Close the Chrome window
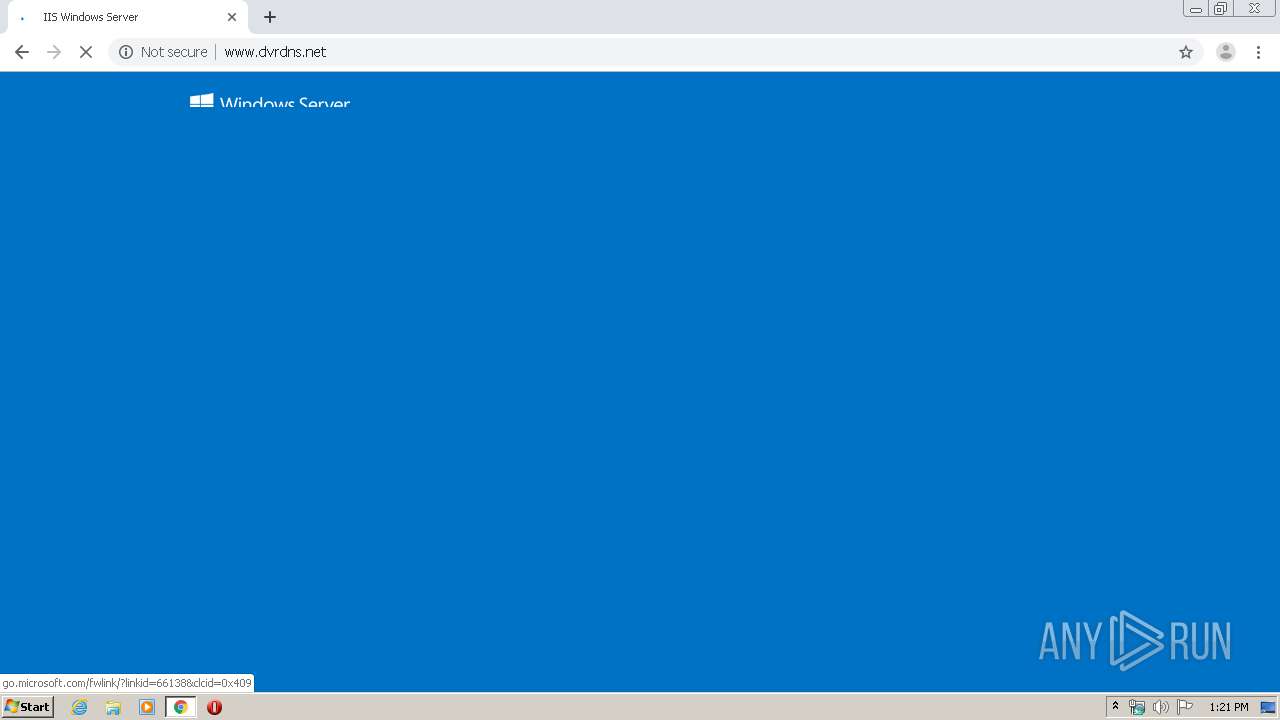Screen dimensions: 1280x720 1254,9
